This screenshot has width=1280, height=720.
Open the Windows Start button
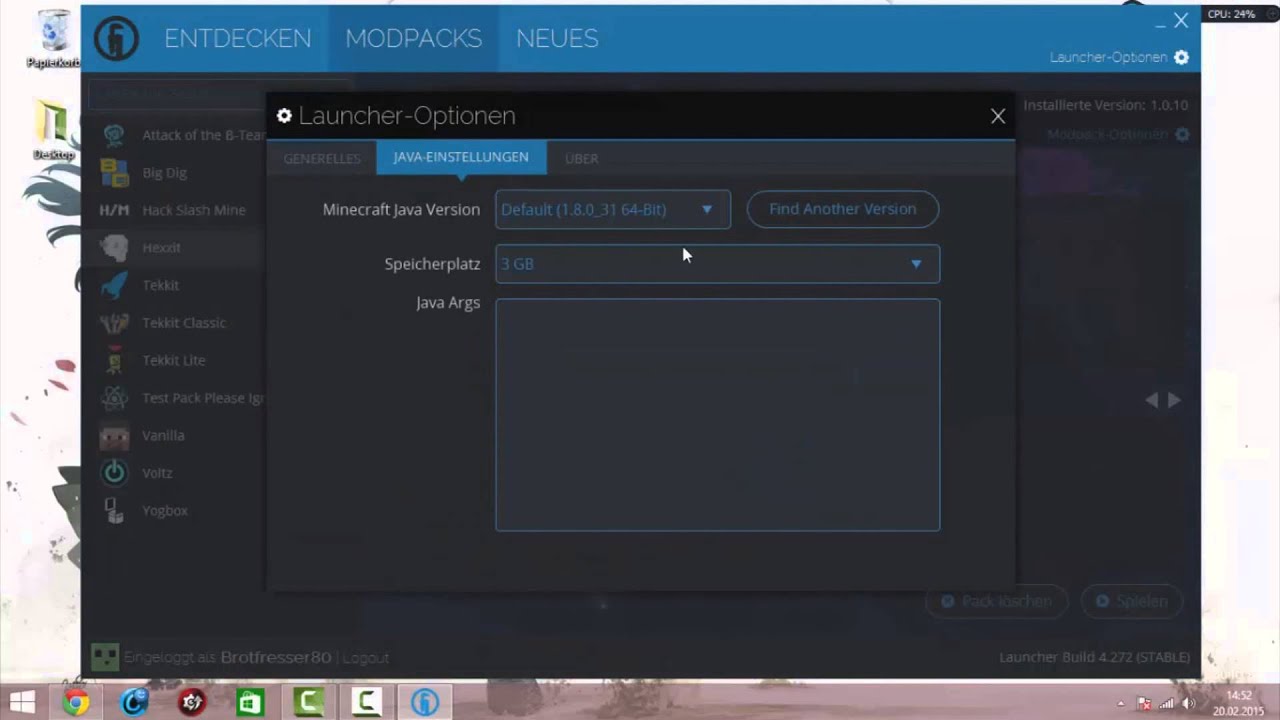[22, 702]
